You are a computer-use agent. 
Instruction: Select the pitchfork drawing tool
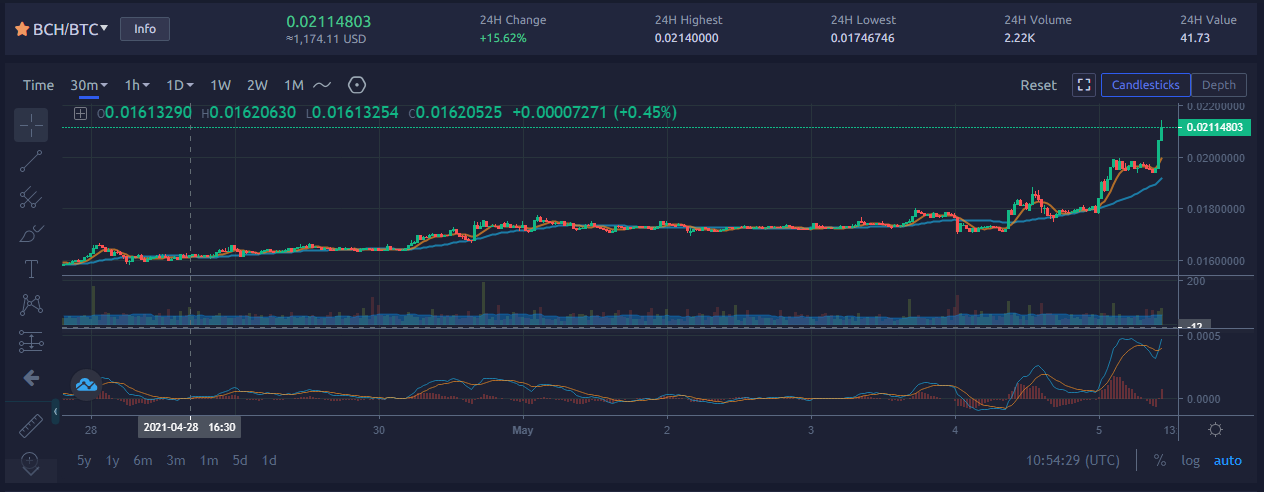coord(31,198)
